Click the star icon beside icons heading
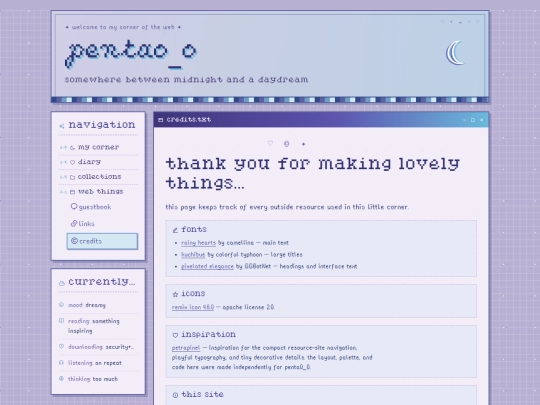 pyautogui.click(x=175, y=294)
